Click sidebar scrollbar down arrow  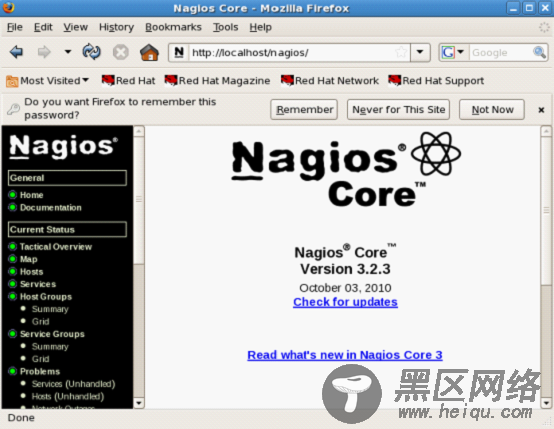(139, 402)
